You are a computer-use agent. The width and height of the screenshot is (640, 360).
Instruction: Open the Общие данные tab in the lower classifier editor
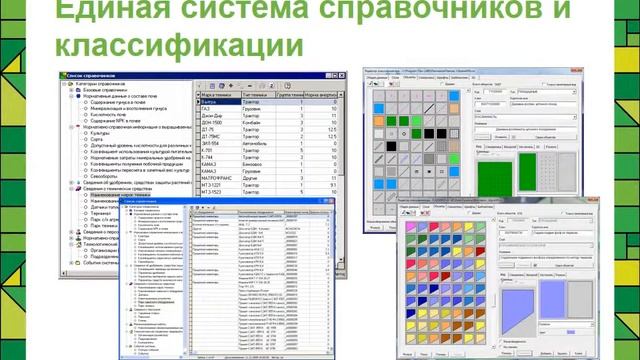click(x=409, y=207)
